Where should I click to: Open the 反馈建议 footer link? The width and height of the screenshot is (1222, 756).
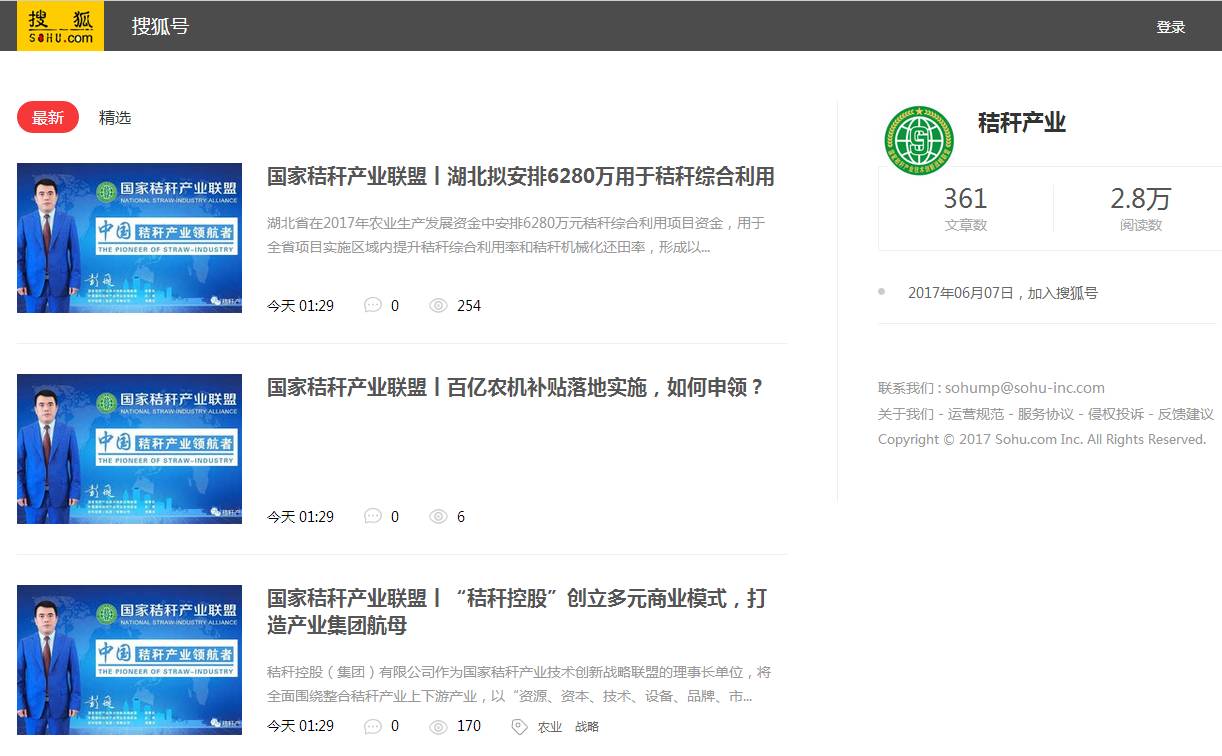point(1186,414)
